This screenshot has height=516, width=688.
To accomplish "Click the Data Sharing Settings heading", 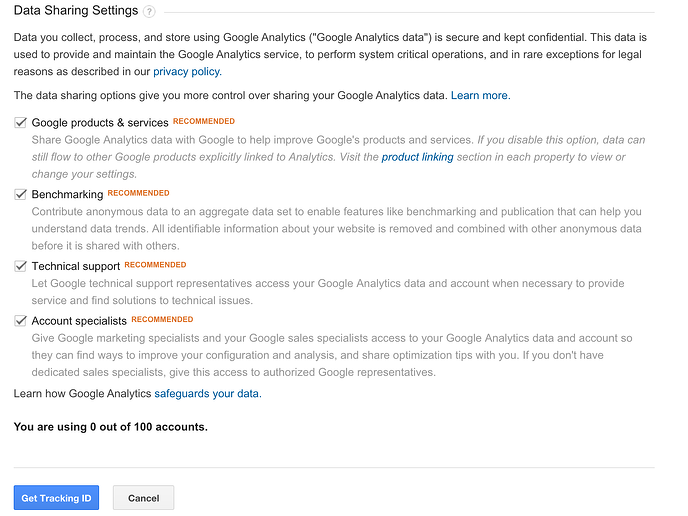I will (x=76, y=10).
